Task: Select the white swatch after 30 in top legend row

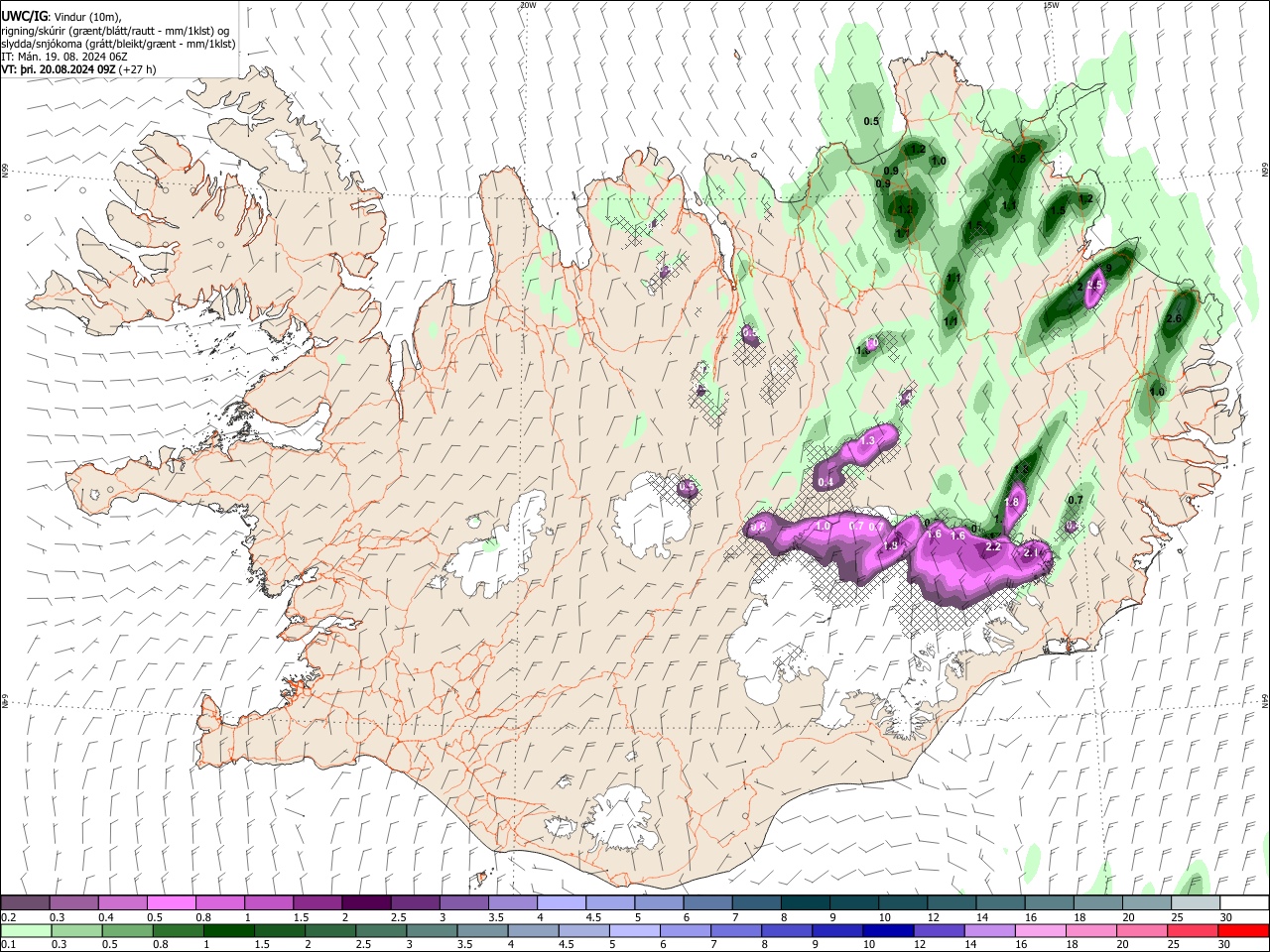Action: click(1244, 902)
